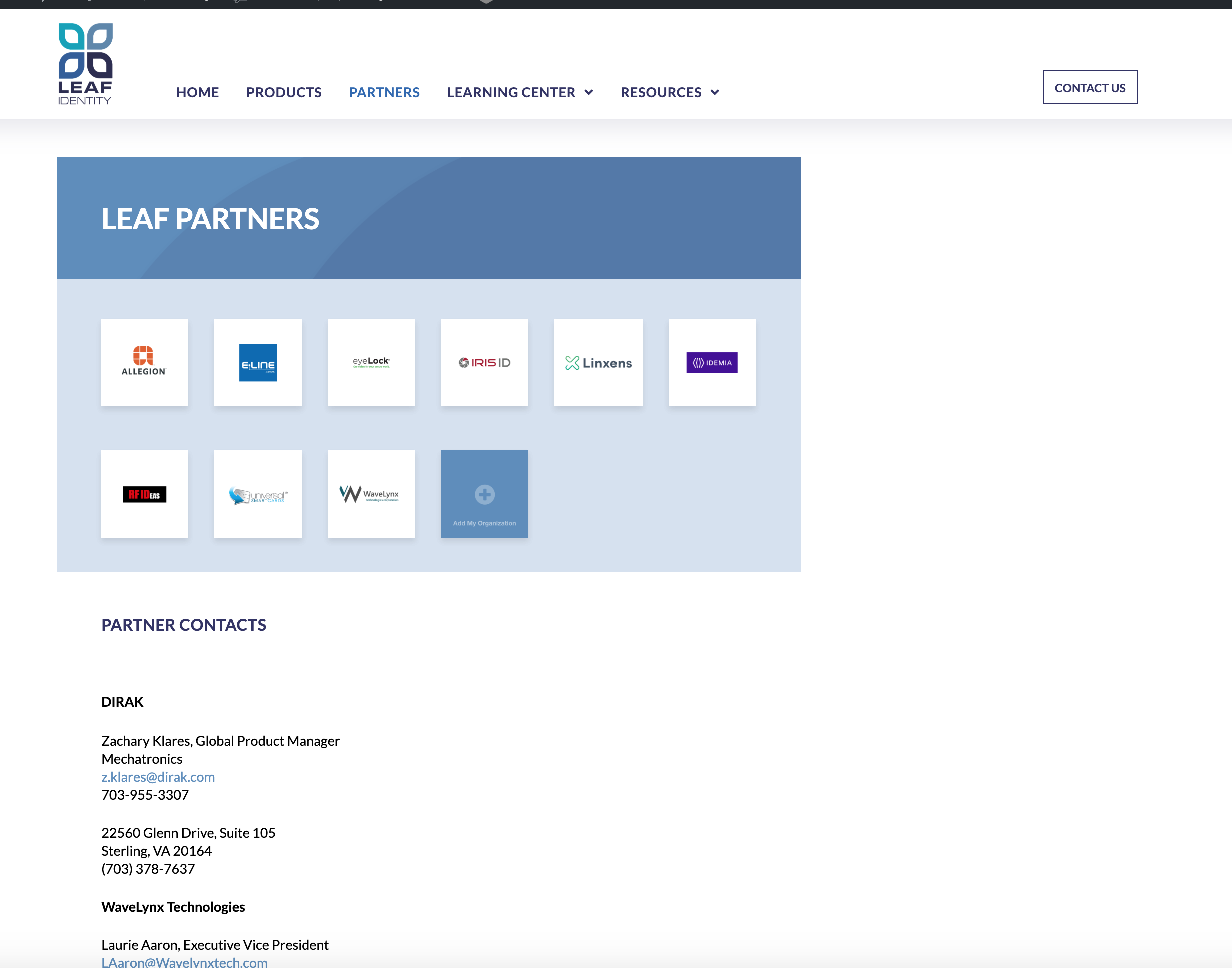Open the Linxens partner tile
Image resolution: width=1232 pixels, height=968 pixels.
598,363
